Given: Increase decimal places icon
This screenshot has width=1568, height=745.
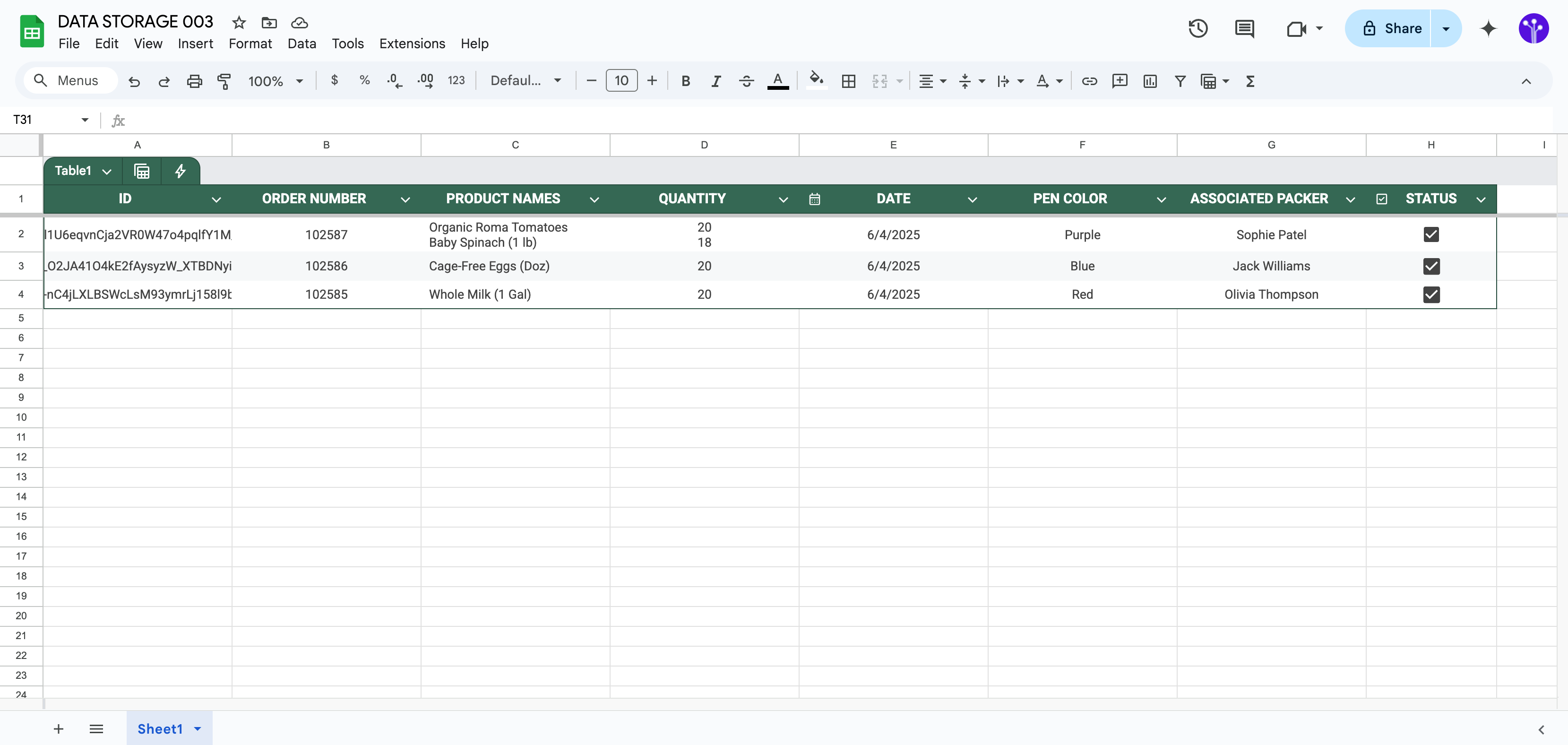Looking at the screenshot, I should [425, 80].
